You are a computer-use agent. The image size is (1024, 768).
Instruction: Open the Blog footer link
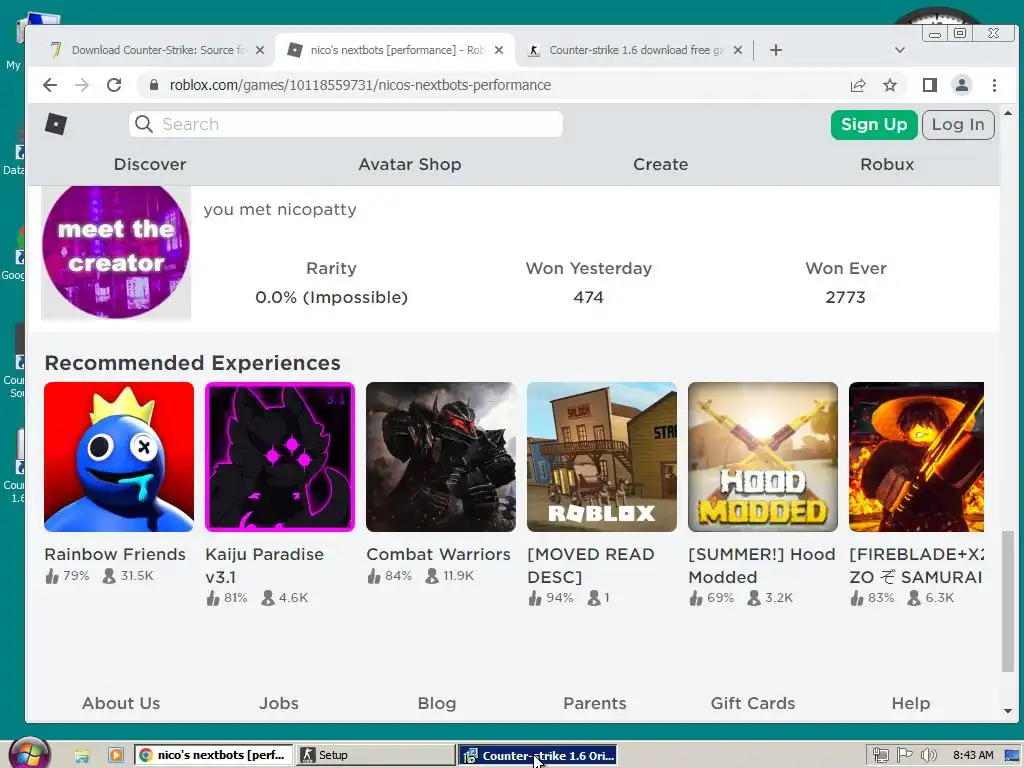[437, 703]
